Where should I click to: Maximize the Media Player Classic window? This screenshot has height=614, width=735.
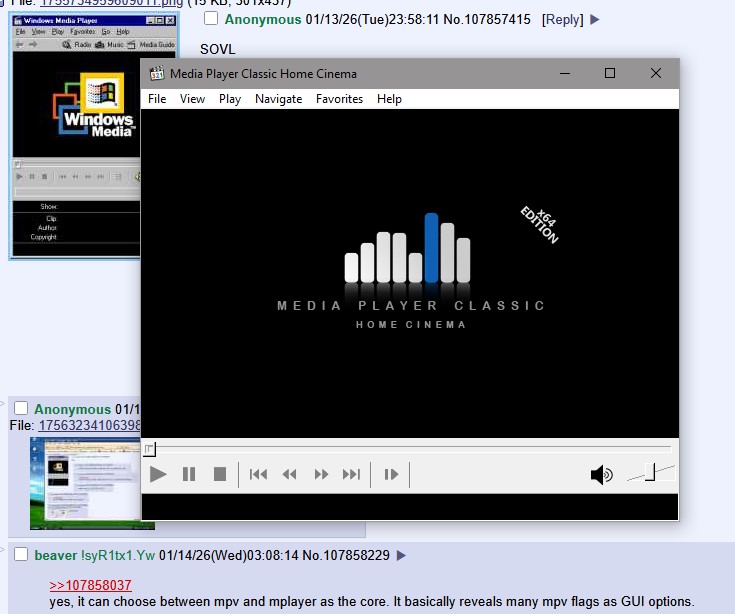point(609,73)
